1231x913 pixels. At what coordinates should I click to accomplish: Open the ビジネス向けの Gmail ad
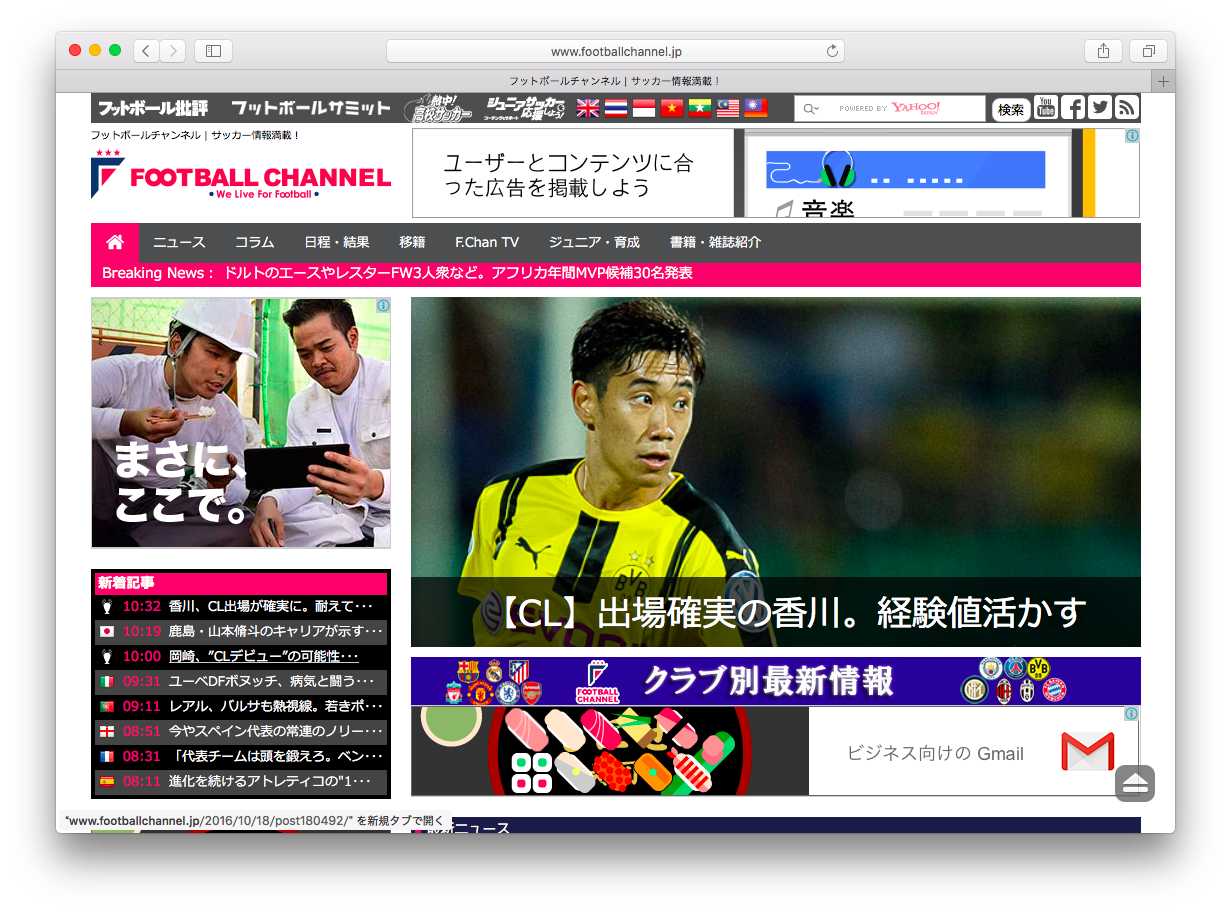click(x=775, y=751)
